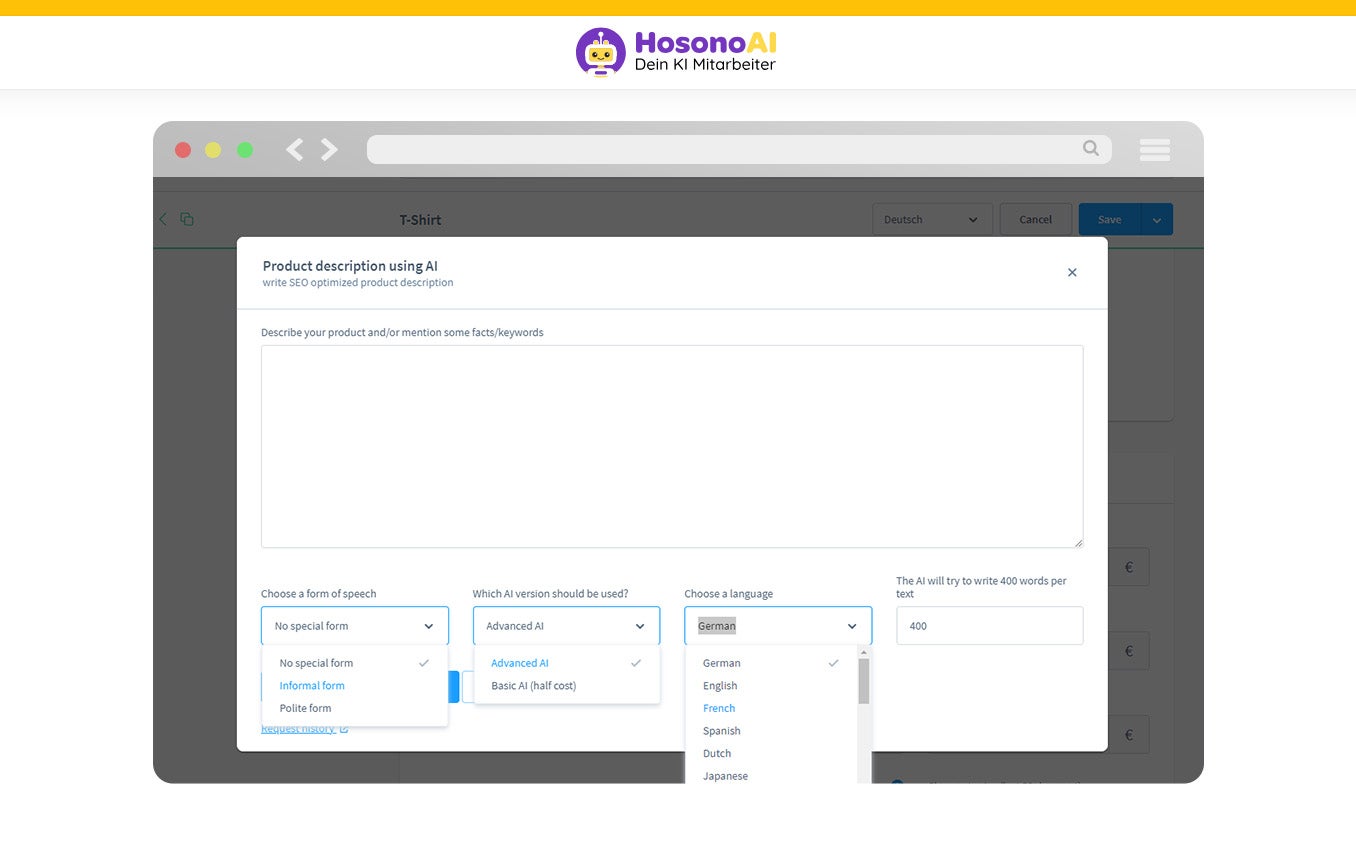Click the Dein KI Mitarbeiter tagline
The height and width of the screenshot is (842, 1356).
coord(705,64)
